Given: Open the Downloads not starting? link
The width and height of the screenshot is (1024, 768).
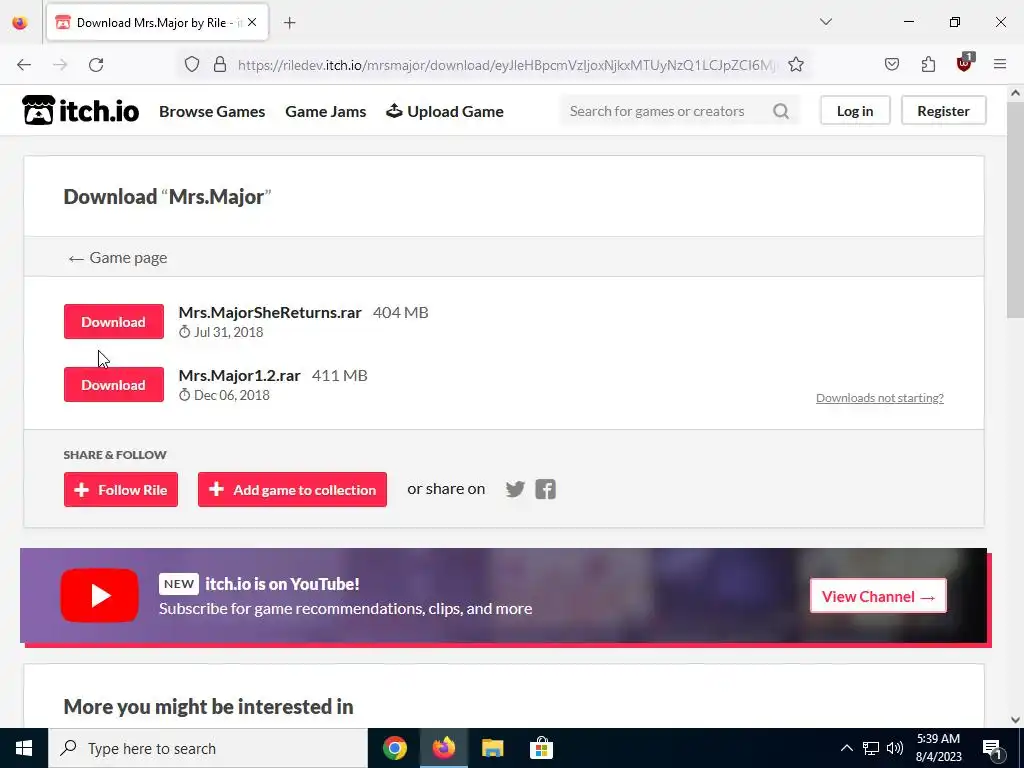Looking at the screenshot, I should [x=880, y=398].
